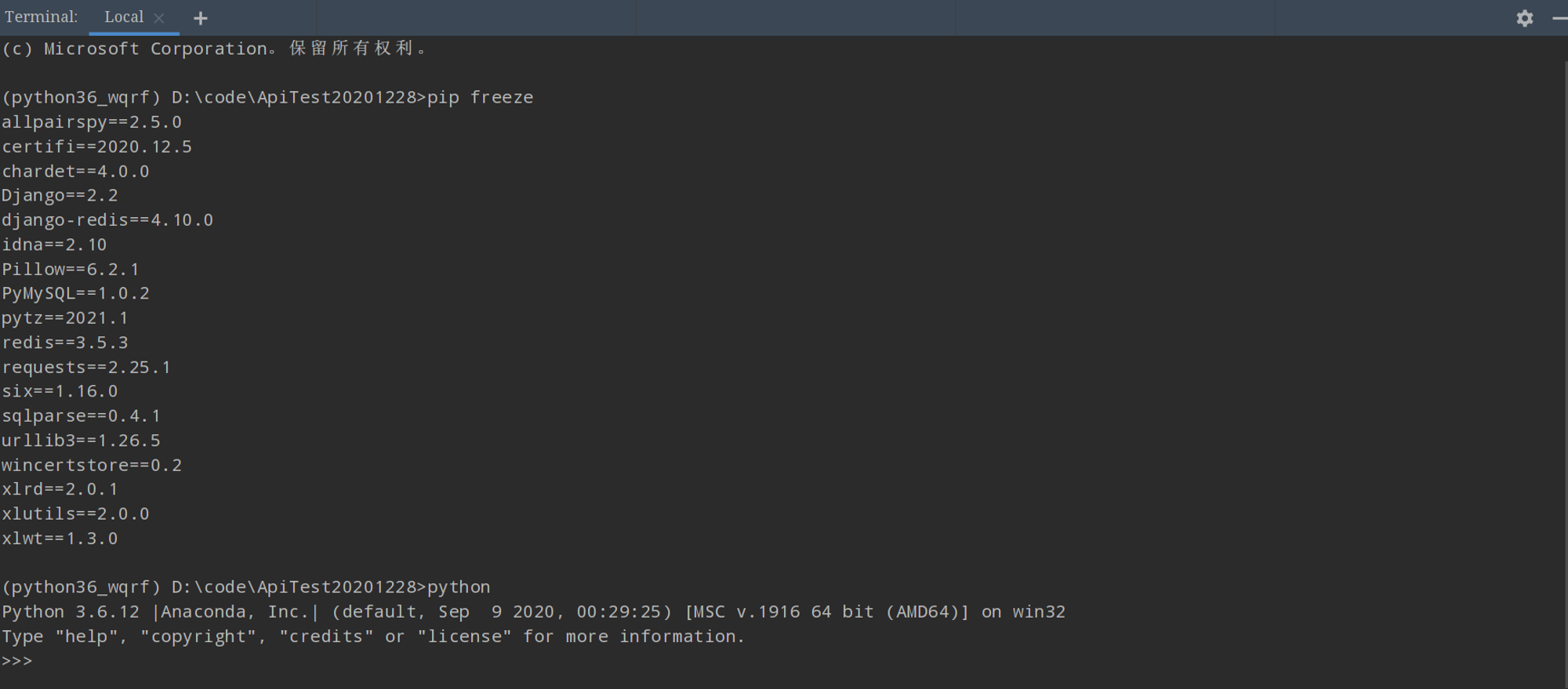Viewport: 1568px width, 689px height.
Task: Click the Microsoft Corporation copyright line
Action: point(213,49)
